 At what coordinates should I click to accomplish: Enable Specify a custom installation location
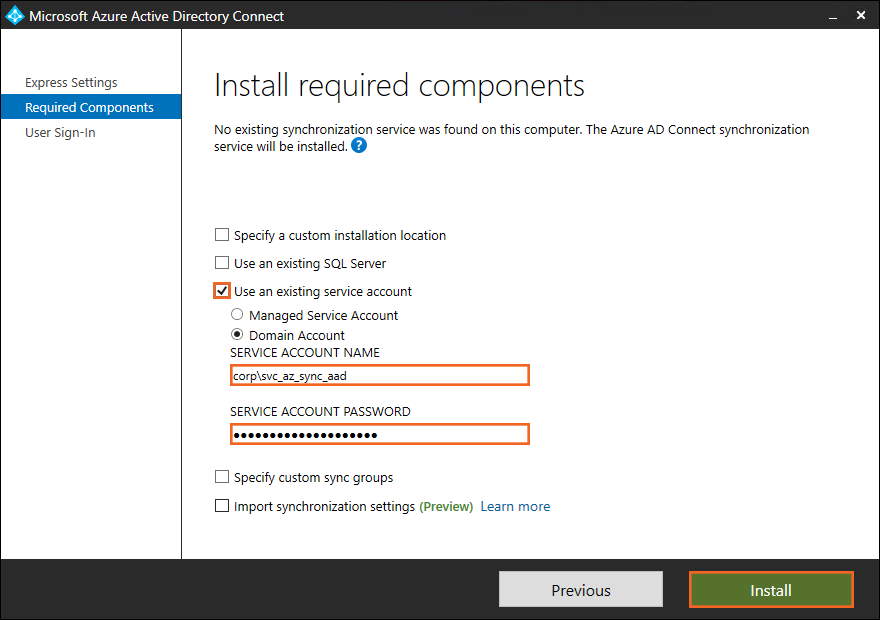coord(222,235)
